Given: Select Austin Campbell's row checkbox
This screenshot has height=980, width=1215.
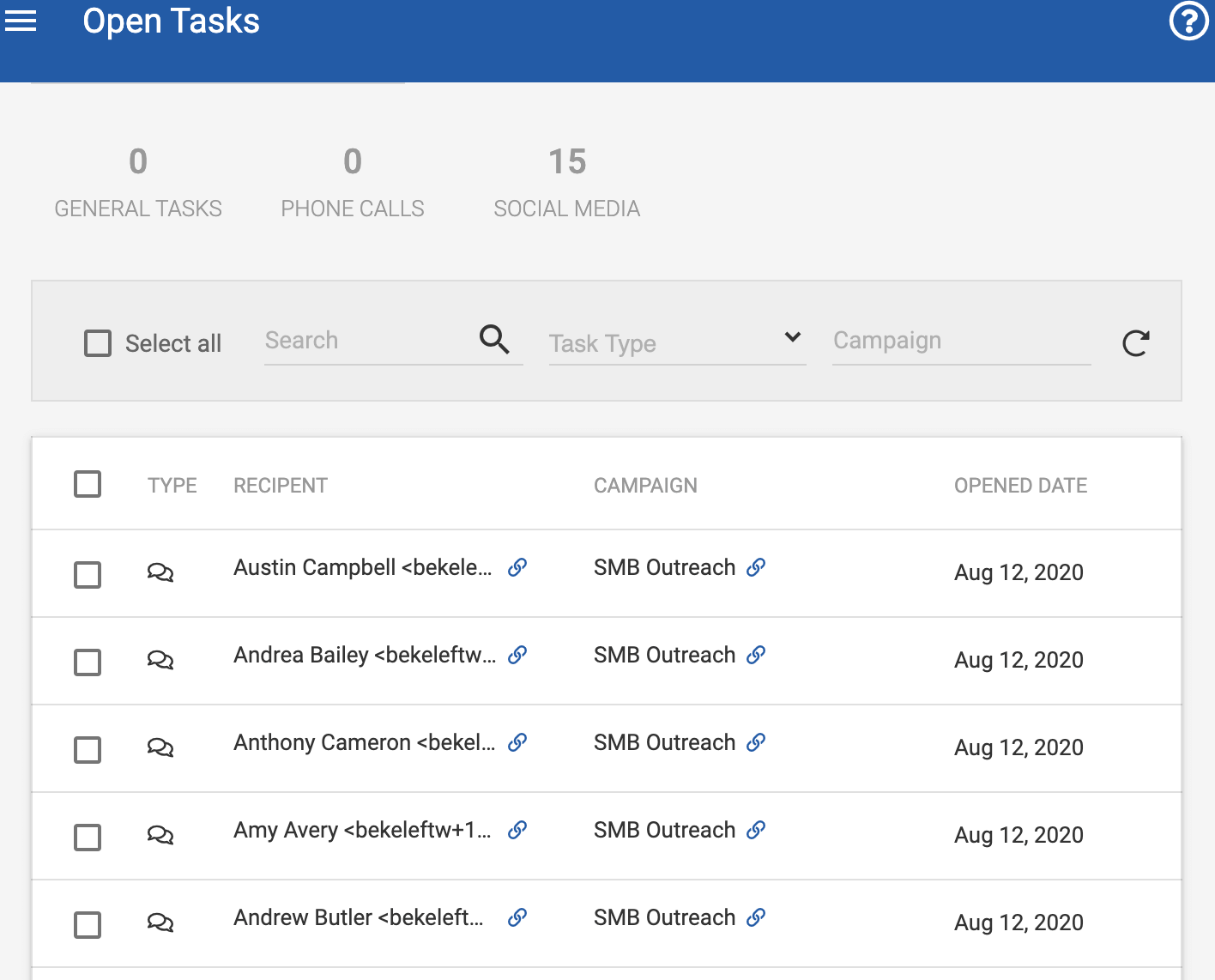Looking at the screenshot, I should [x=88, y=575].
